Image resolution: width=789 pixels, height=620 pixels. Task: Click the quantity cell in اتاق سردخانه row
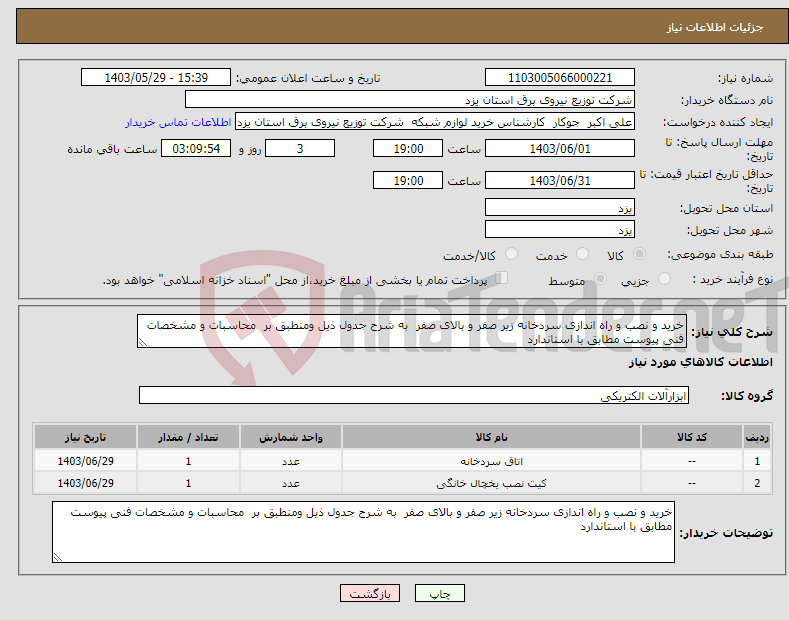point(188,461)
